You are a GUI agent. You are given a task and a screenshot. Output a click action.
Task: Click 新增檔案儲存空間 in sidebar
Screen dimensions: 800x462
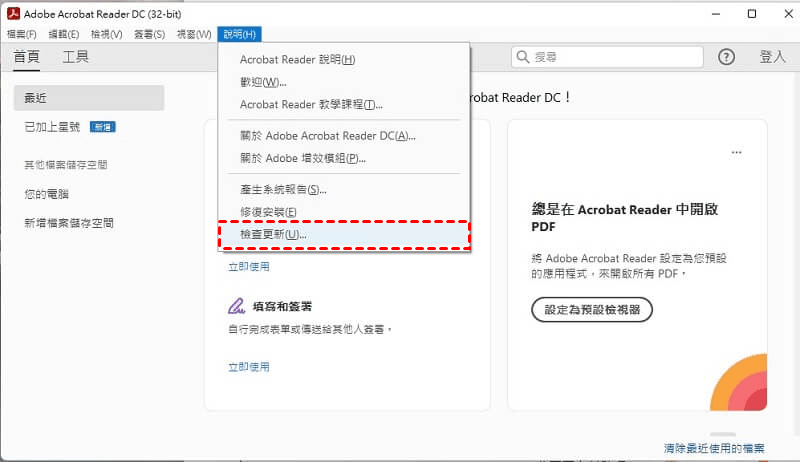69,223
